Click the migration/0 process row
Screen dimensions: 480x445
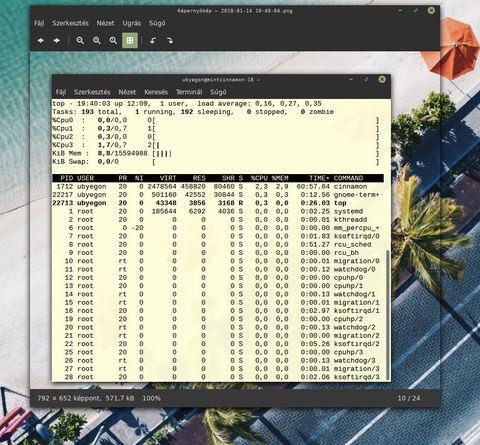coord(218,261)
